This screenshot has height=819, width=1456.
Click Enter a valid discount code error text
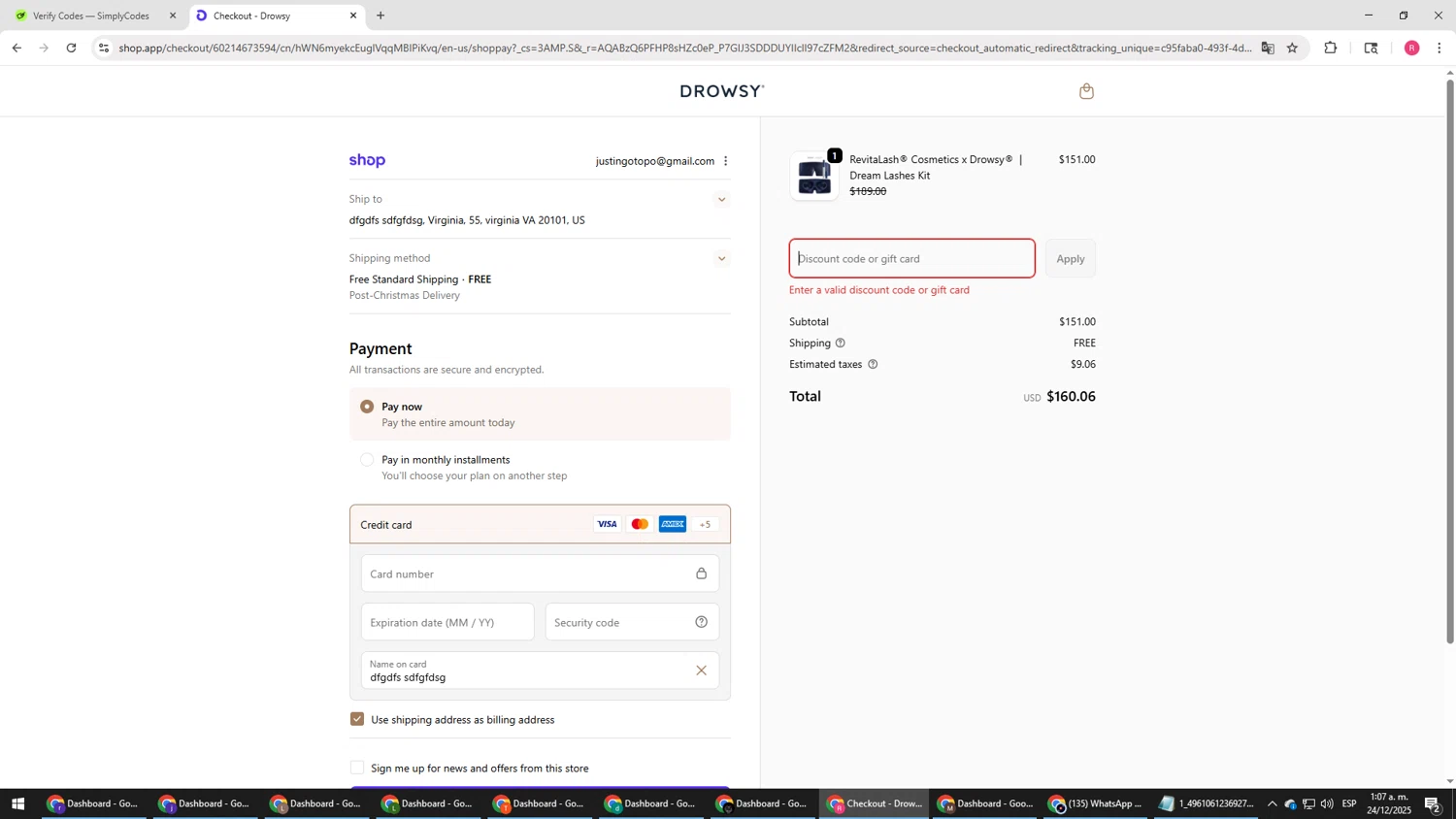pyautogui.click(x=879, y=290)
